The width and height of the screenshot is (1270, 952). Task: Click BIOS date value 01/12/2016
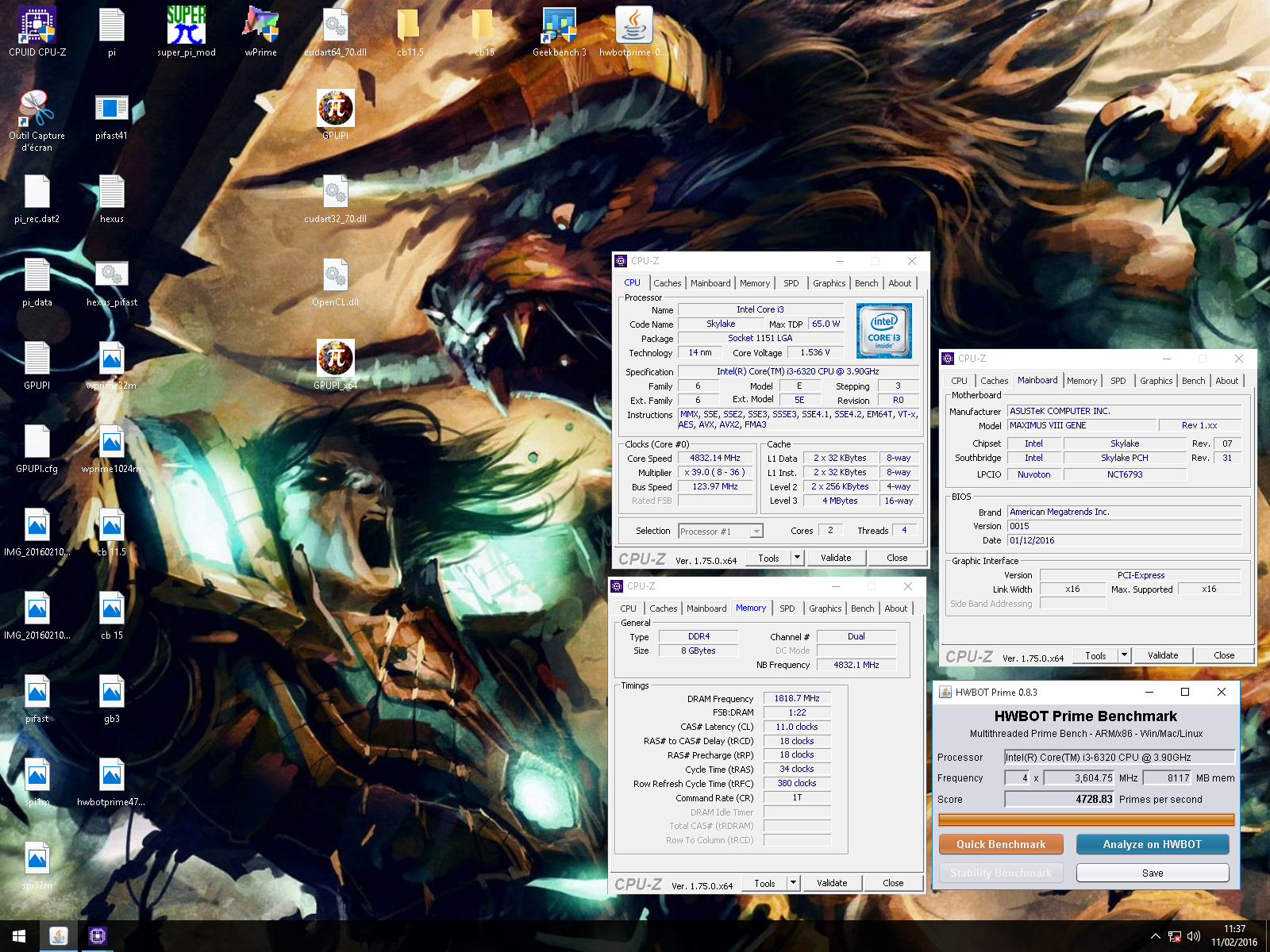(x=1124, y=540)
